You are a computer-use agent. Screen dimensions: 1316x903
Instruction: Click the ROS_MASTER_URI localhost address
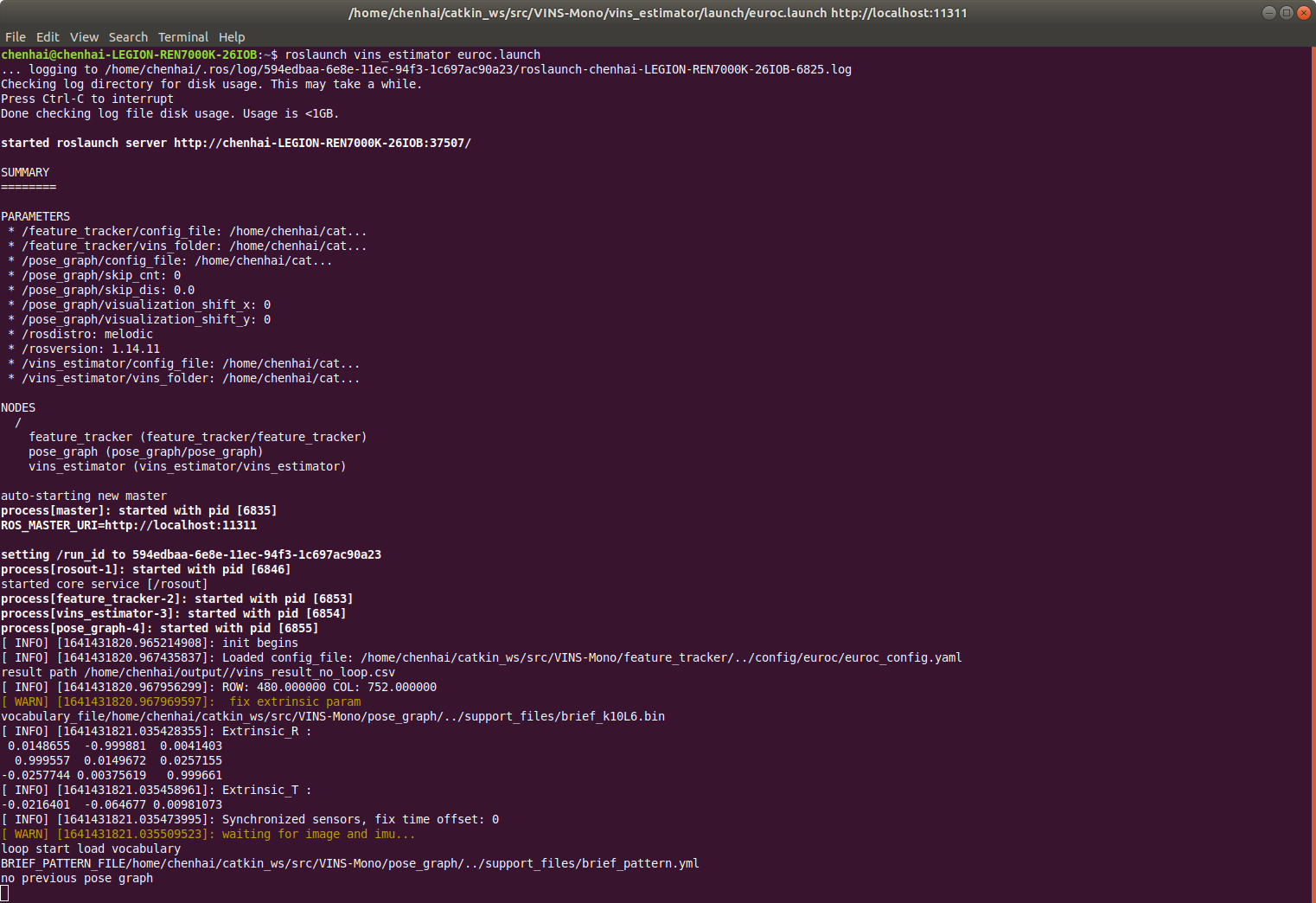(181, 525)
